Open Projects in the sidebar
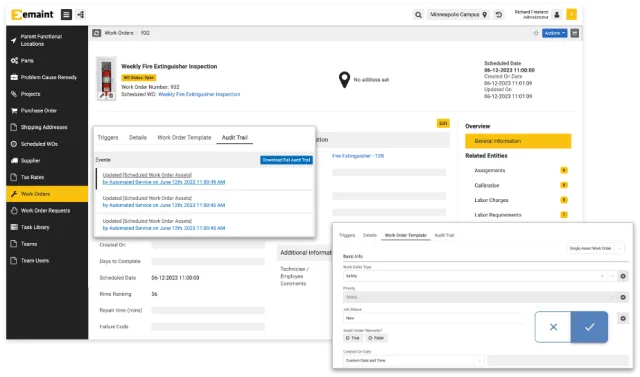This screenshot has width=640, height=377. click(x=47, y=94)
